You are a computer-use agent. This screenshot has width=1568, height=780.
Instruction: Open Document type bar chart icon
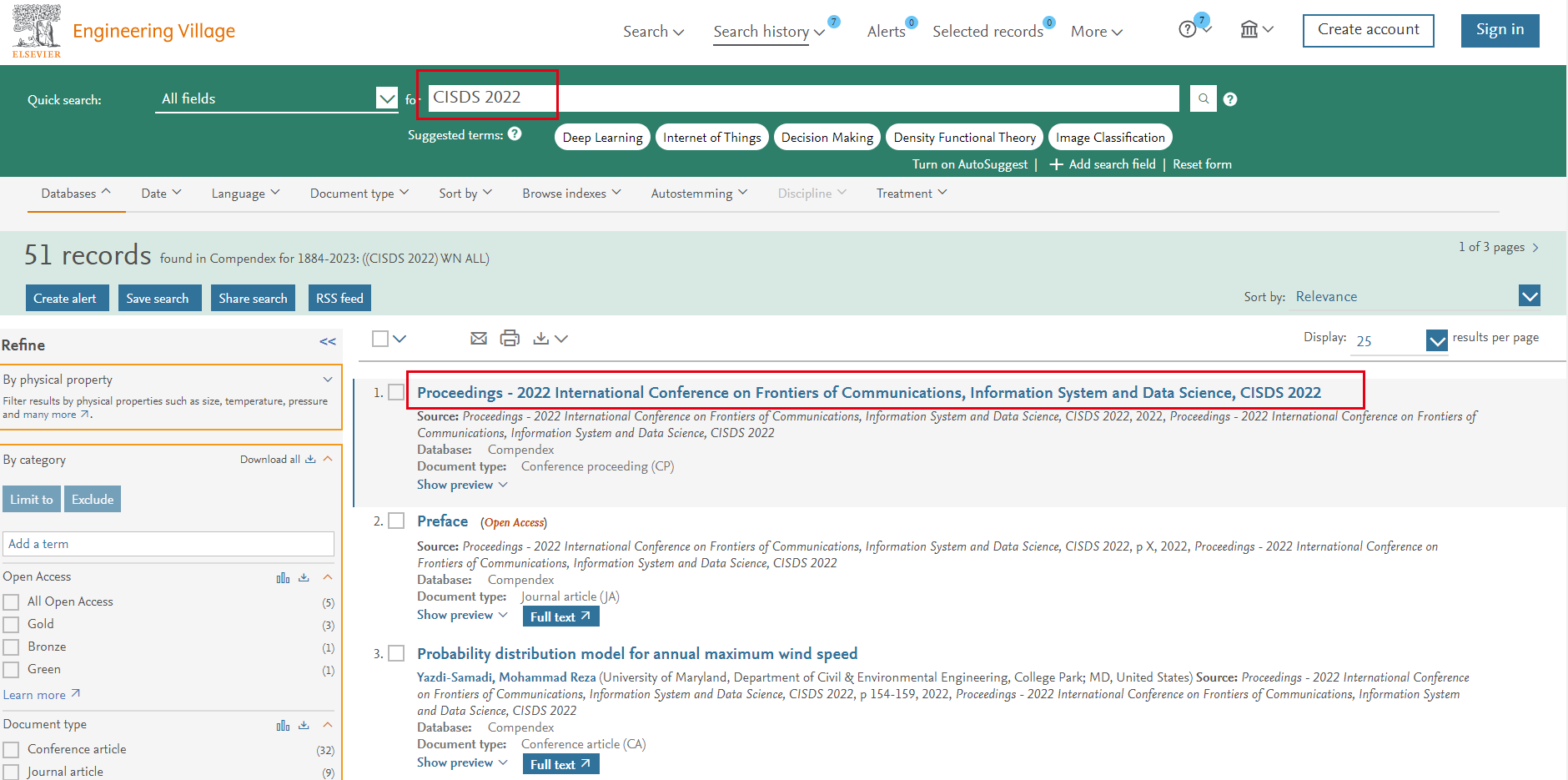tap(284, 725)
